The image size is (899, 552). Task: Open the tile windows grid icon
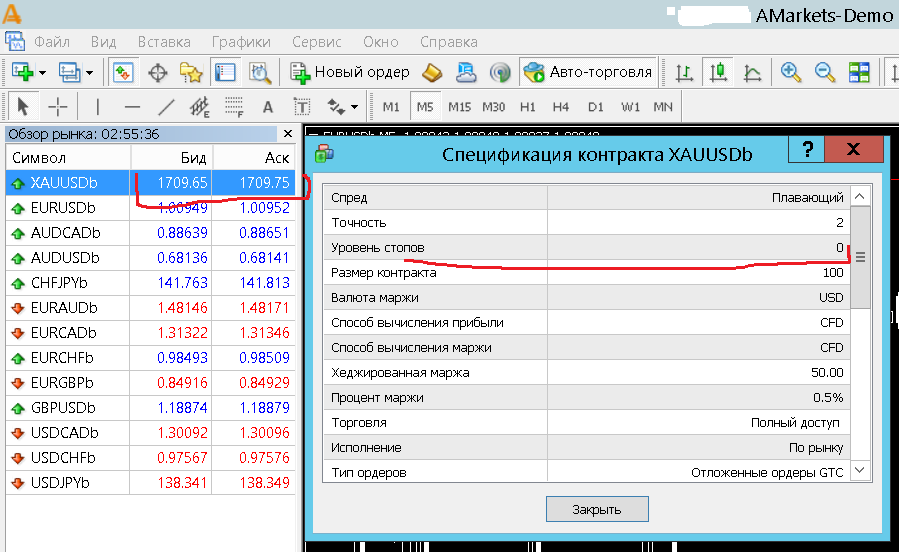click(859, 72)
